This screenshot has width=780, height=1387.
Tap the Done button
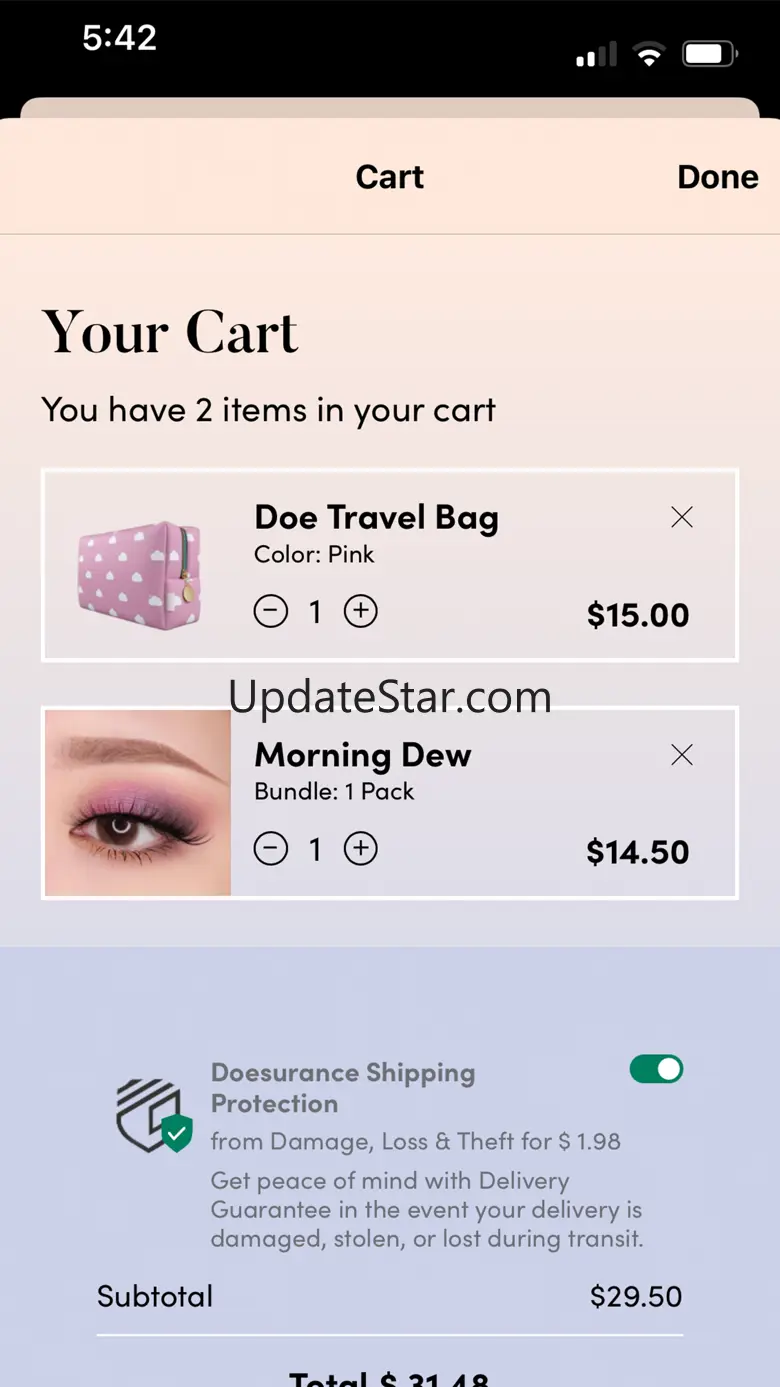pyautogui.click(x=717, y=177)
